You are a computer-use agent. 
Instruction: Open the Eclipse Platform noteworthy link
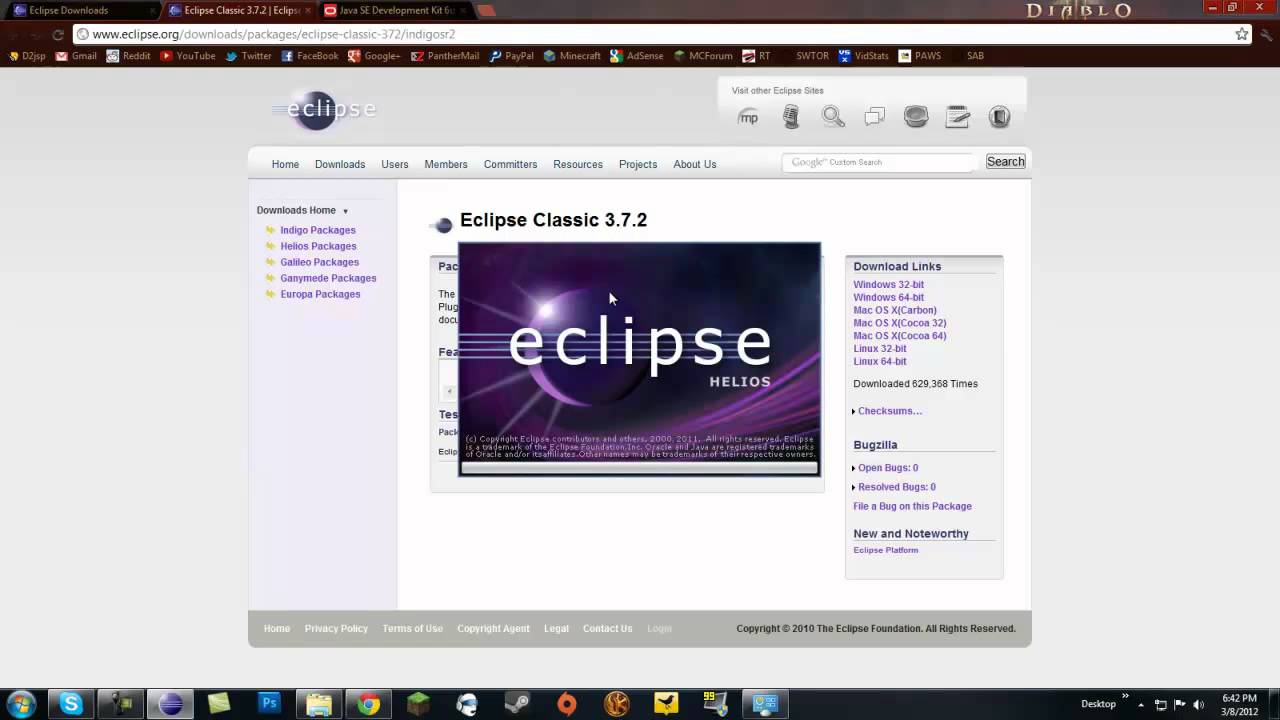coord(885,550)
